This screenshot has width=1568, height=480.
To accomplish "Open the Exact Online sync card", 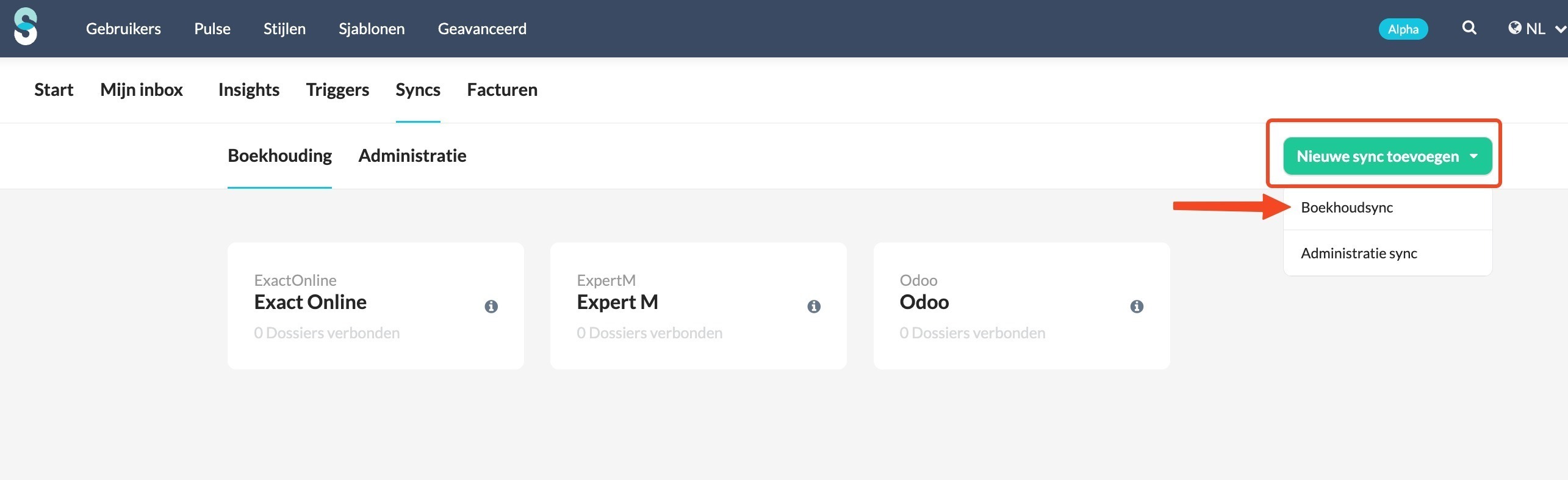I will pos(376,306).
